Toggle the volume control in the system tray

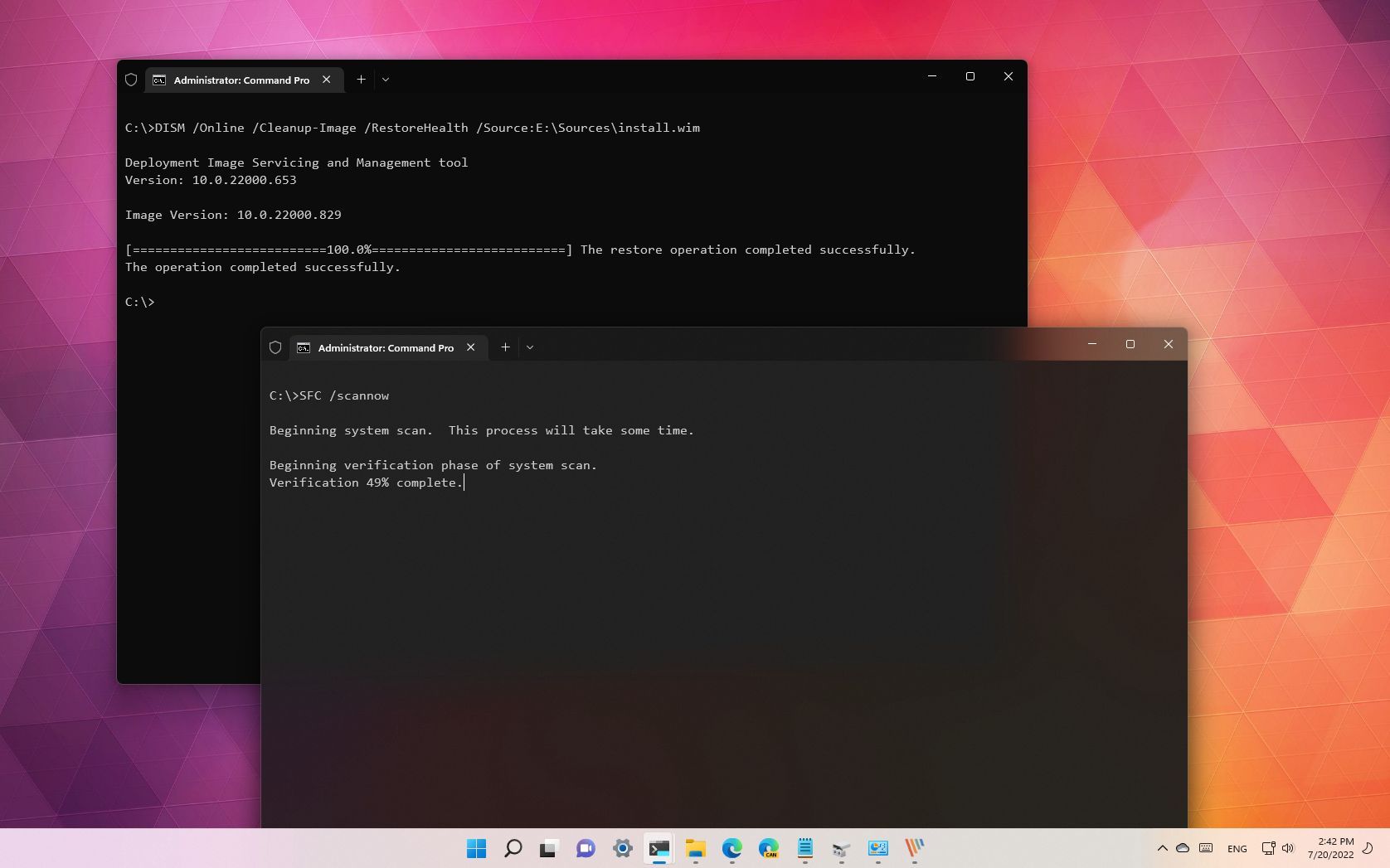coord(1288,848)
